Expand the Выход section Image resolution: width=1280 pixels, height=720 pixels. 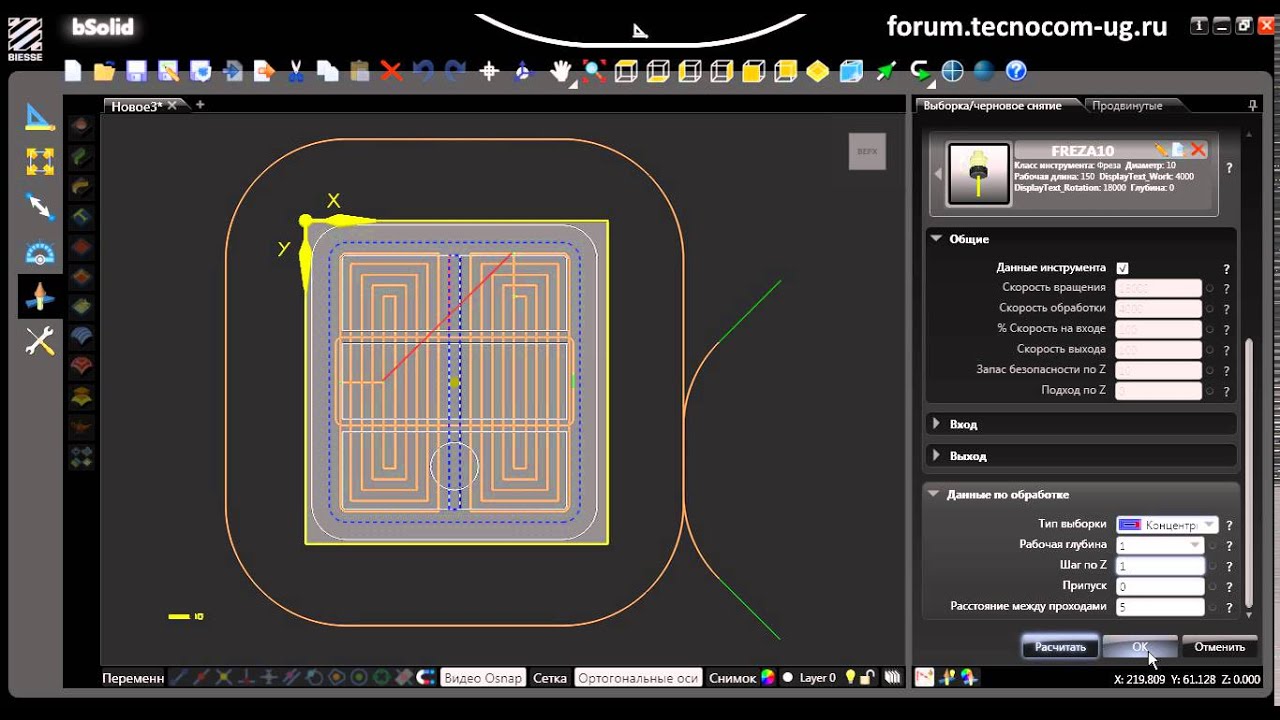coord(936,455)
